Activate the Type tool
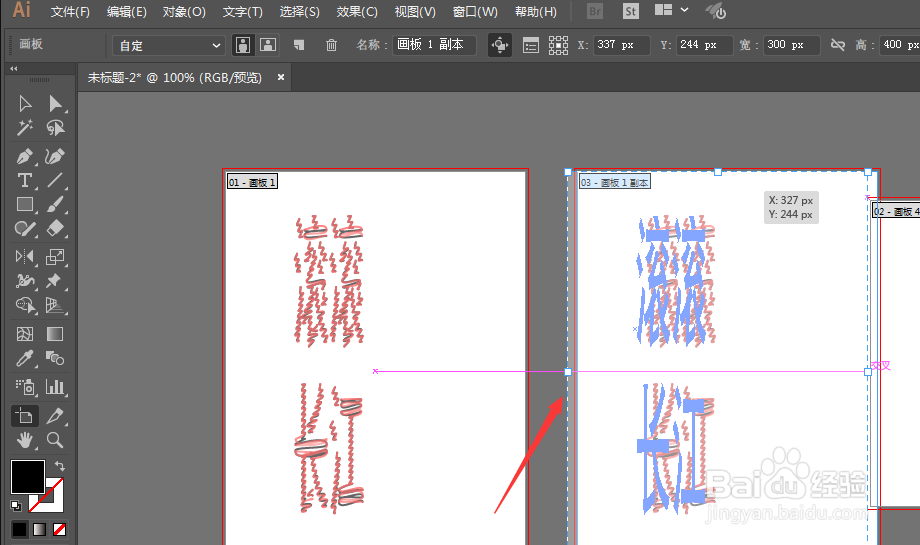The image size is (920, 545). (25, 180)
